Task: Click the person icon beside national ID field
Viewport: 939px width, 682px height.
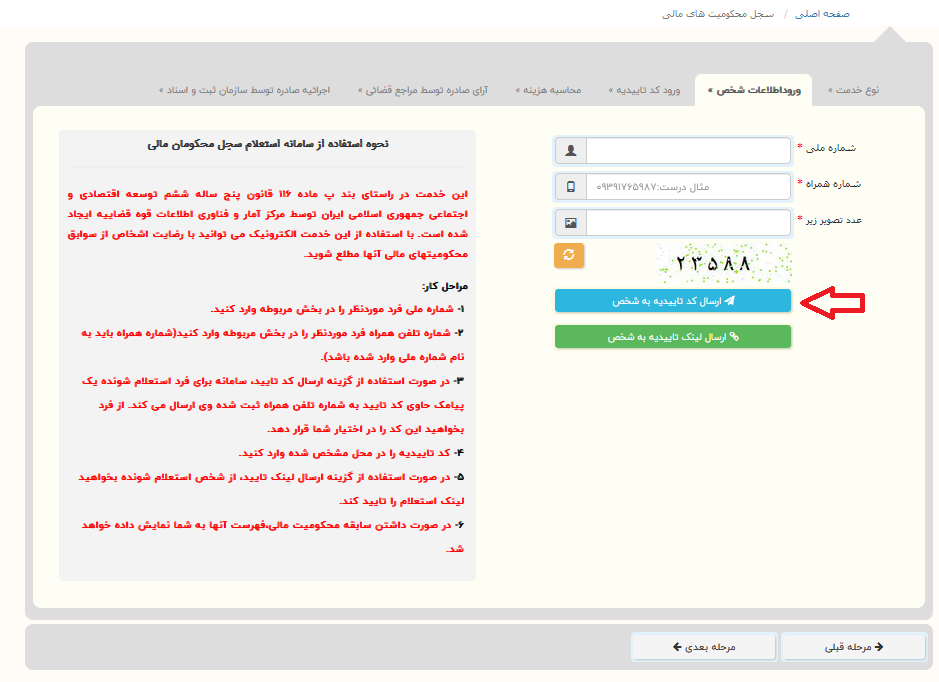Action: pyautogui.click(x=571, y=150)
